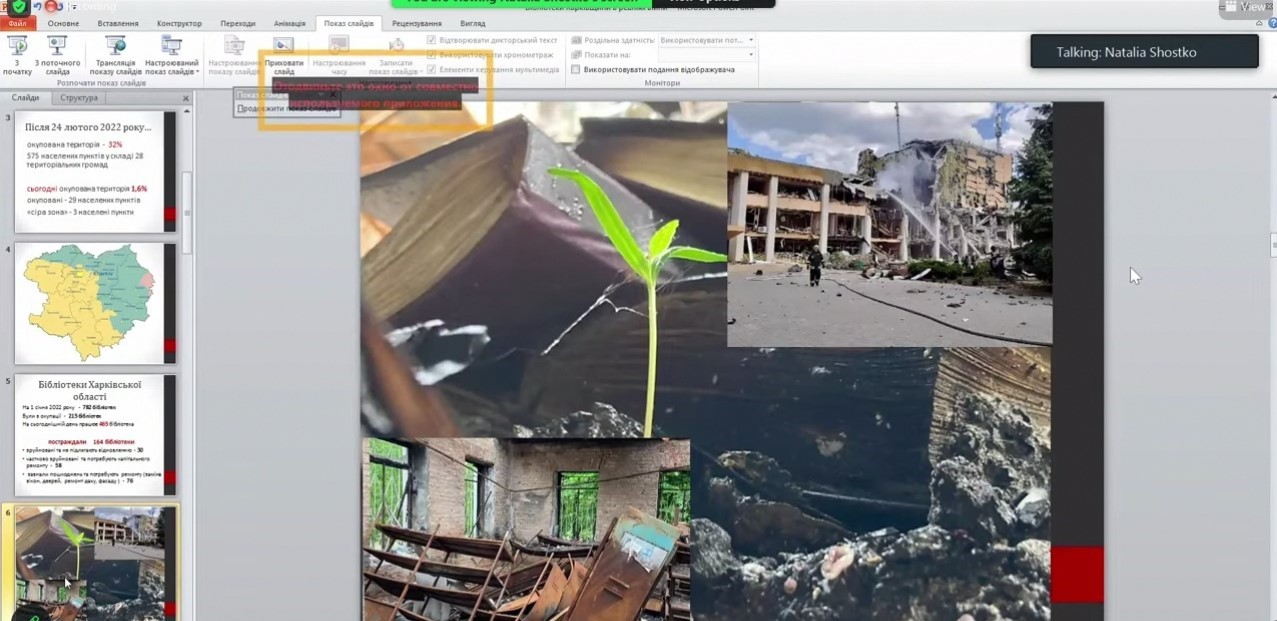Image resolution: width=1277 pixels, height=621 pixels.
Task: Open the Файл menu button
Action: (18, 23)
